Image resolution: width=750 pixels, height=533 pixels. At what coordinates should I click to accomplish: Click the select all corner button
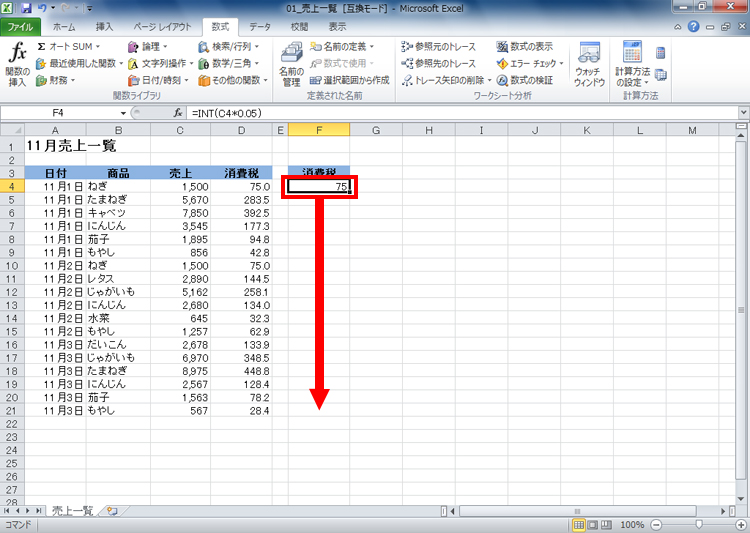12,130
